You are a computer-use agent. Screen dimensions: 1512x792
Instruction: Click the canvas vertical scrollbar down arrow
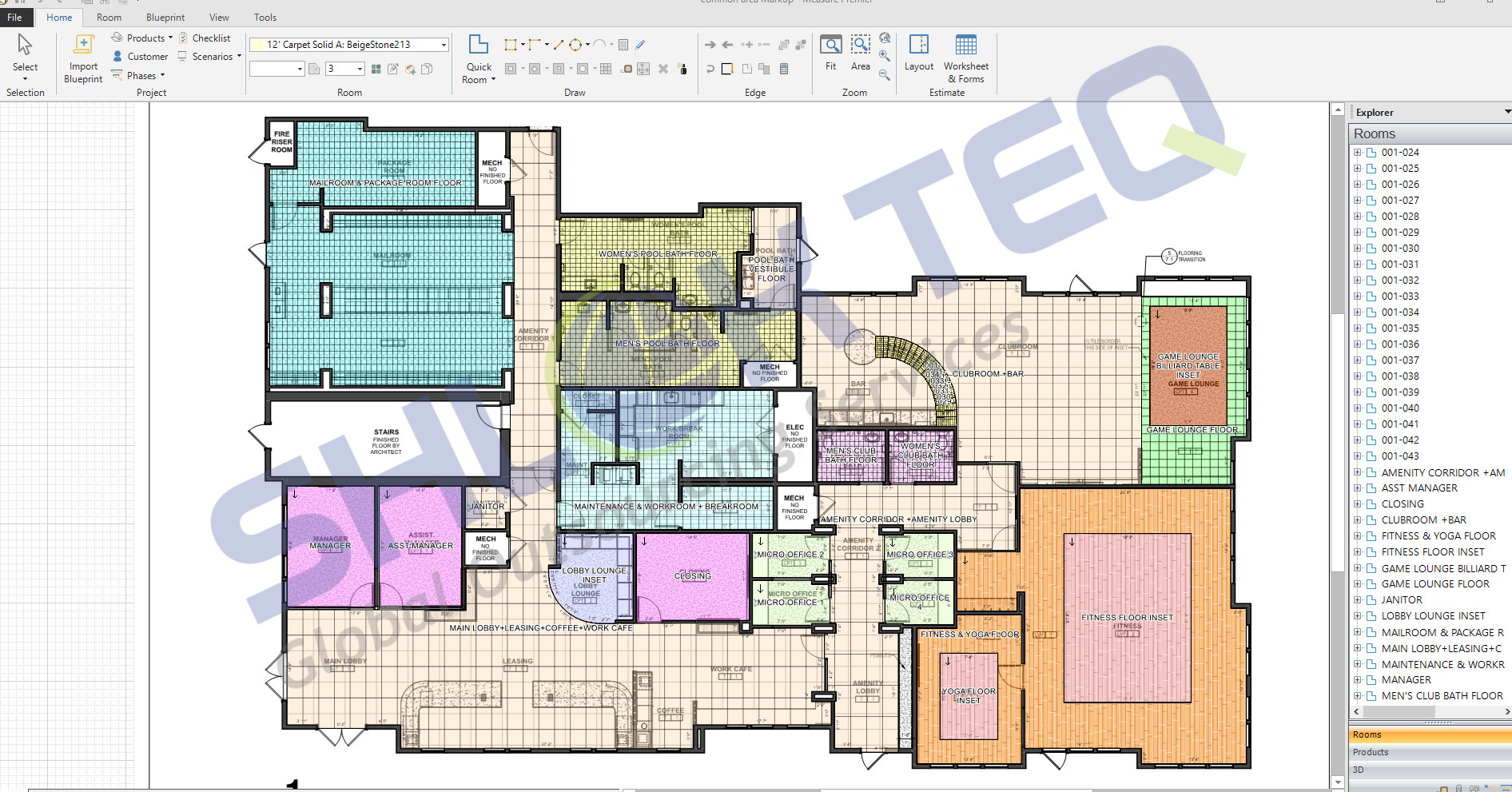pyautogui.click(x=1338, y=782)
